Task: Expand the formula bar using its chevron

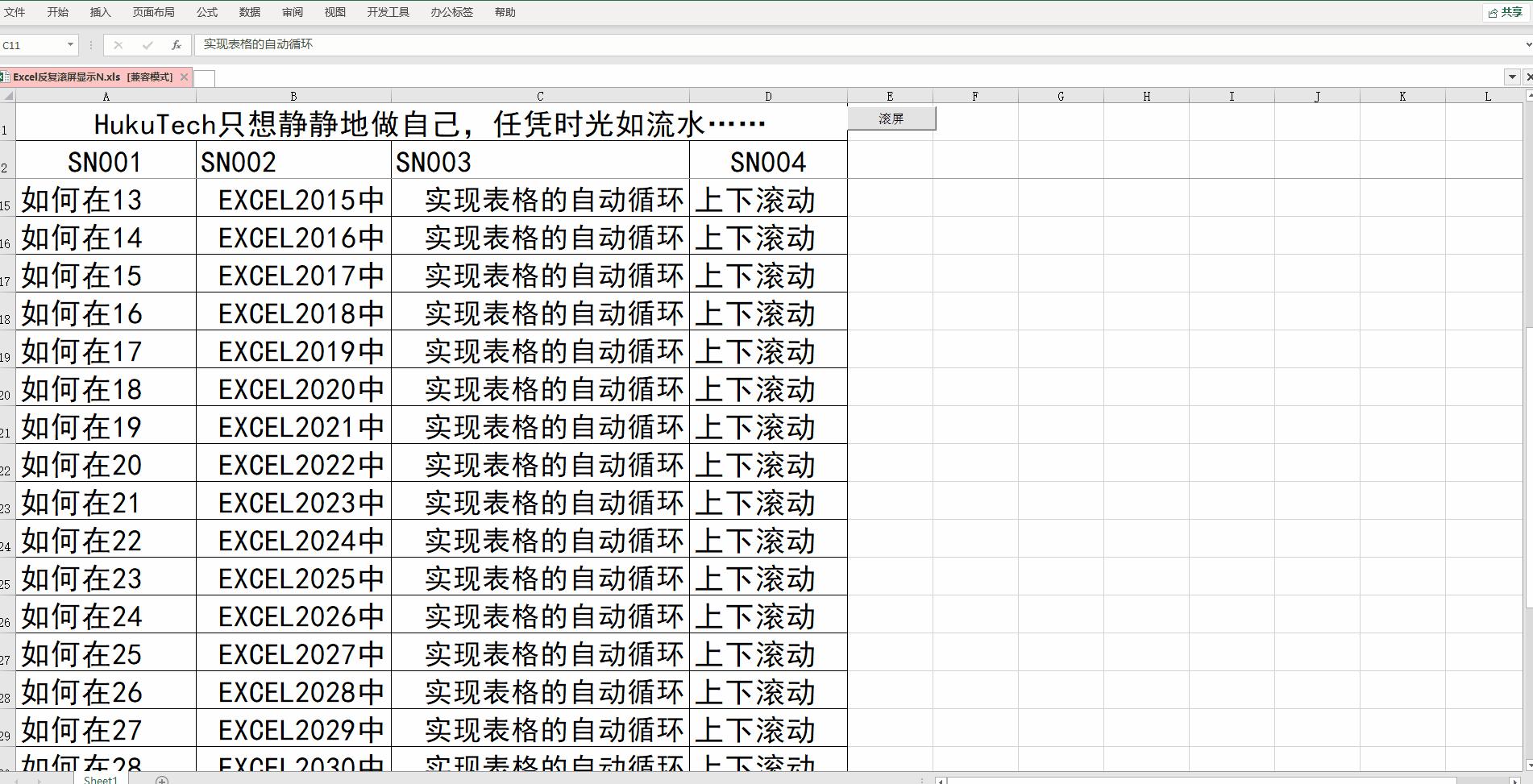Action: click(1526, 44)
